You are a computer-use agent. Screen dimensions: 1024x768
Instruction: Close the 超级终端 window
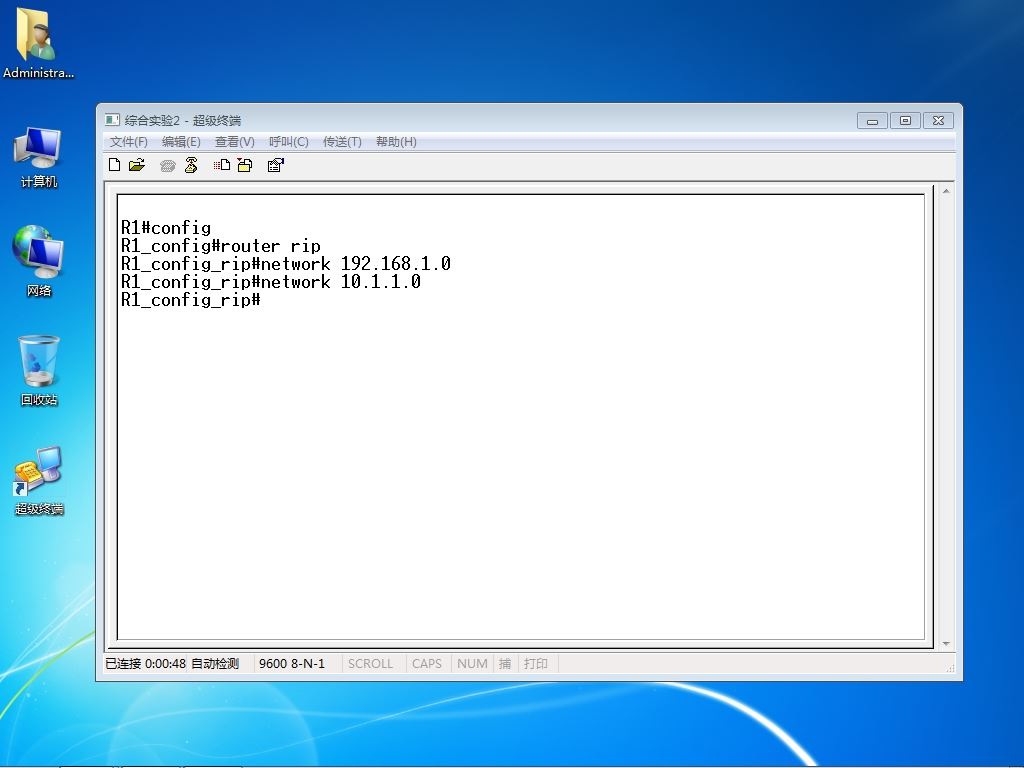(x=938, y=121)
